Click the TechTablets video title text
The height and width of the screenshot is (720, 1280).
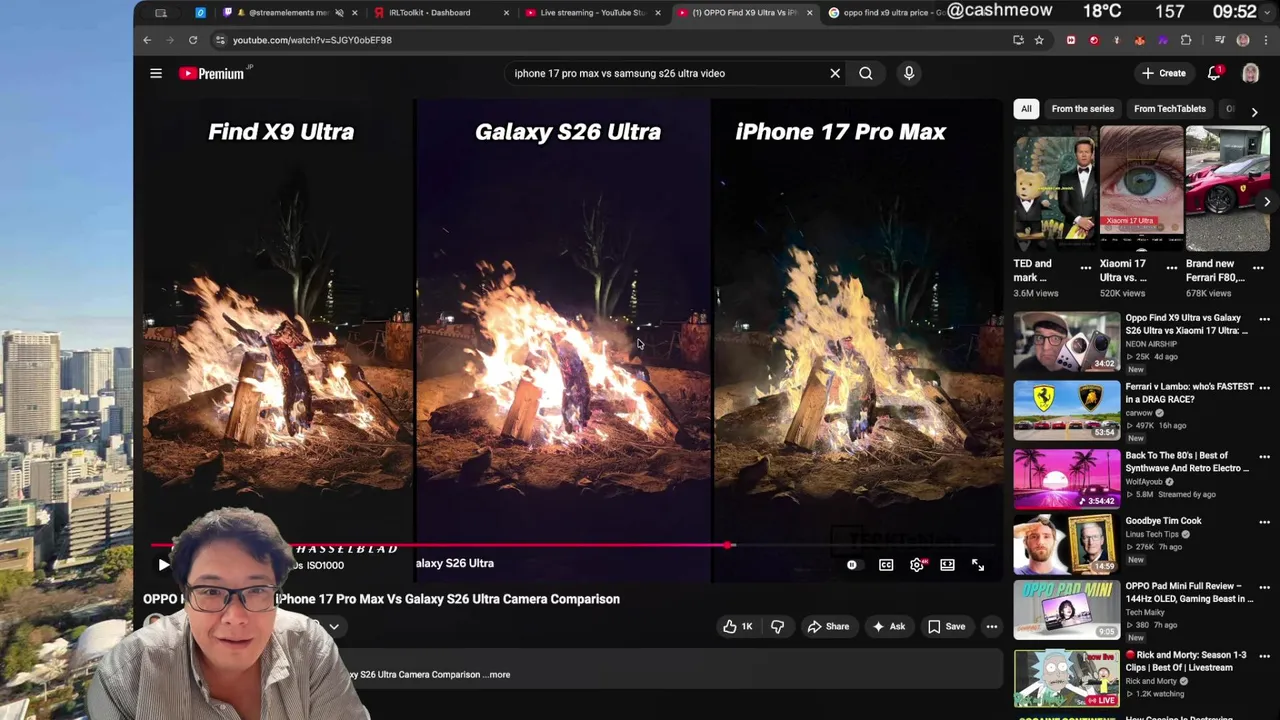click(381, 599)
